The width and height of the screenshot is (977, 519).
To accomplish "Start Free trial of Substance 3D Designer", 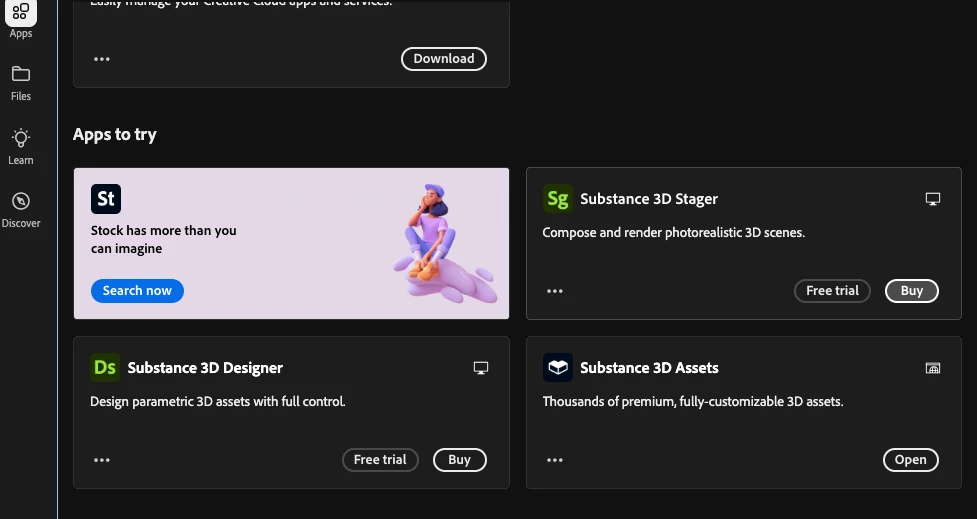I will tap(380, 460).
